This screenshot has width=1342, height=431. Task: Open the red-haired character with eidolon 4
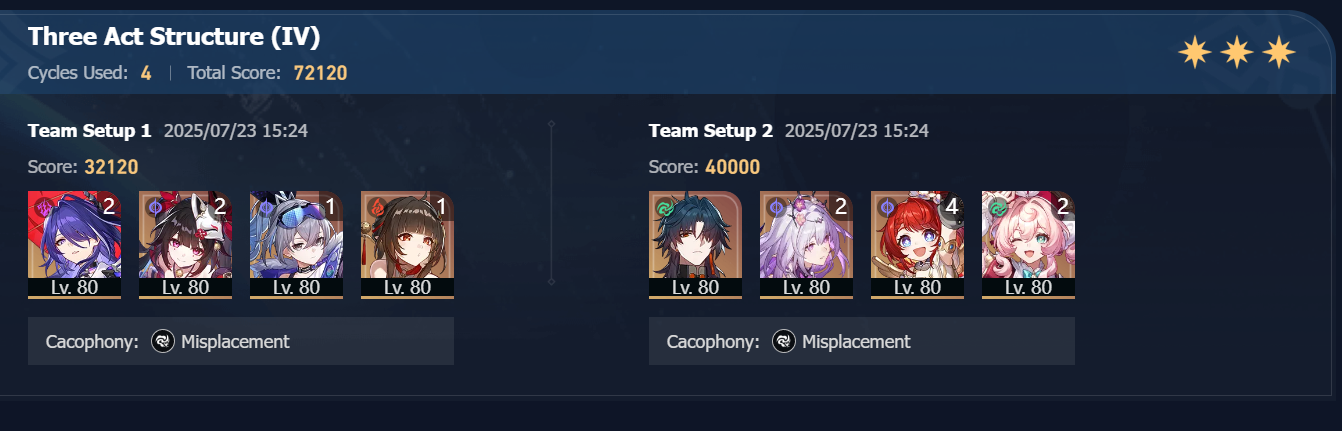point(917,245)
